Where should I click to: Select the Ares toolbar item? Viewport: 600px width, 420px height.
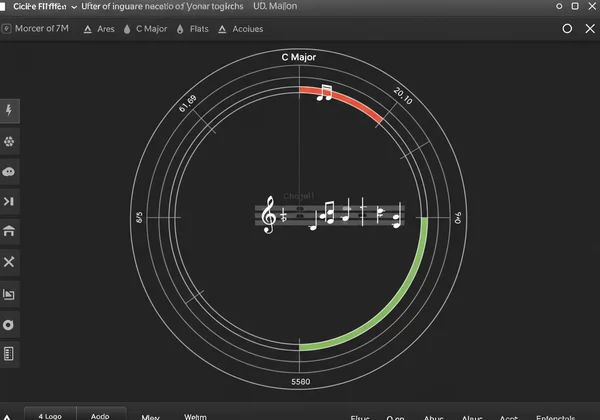tap(99, 29)
